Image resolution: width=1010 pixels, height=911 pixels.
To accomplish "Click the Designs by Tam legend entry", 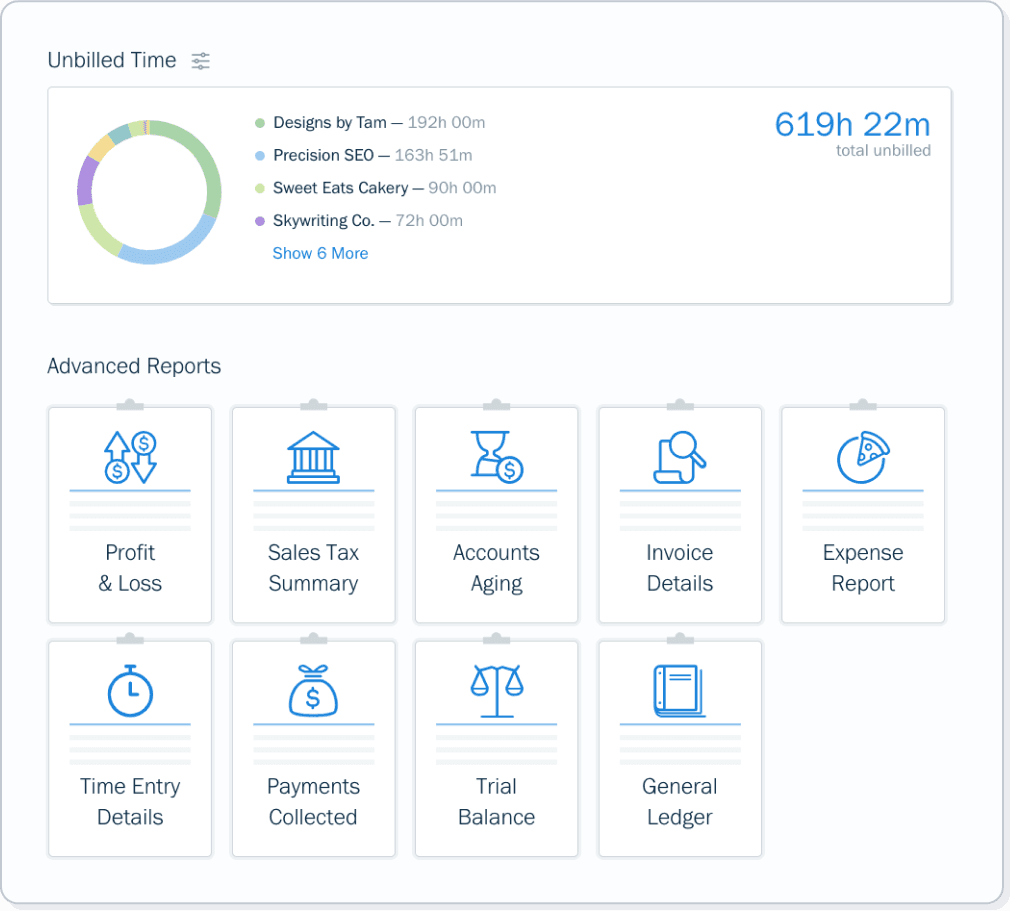I will tap(329, 123).
